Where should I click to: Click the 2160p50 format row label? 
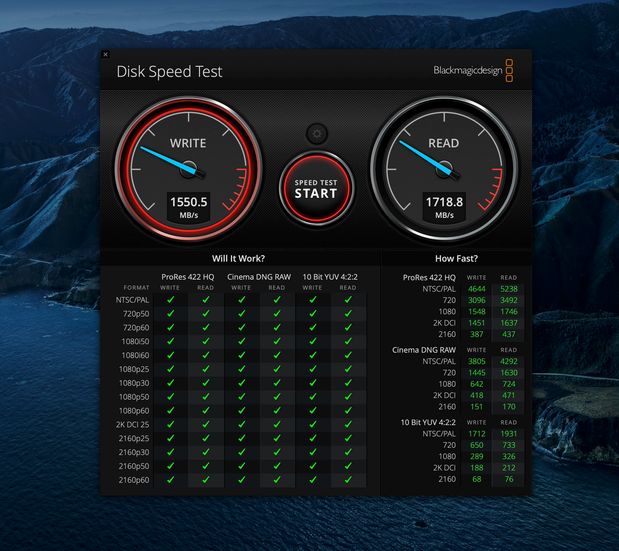coord(134,466)
